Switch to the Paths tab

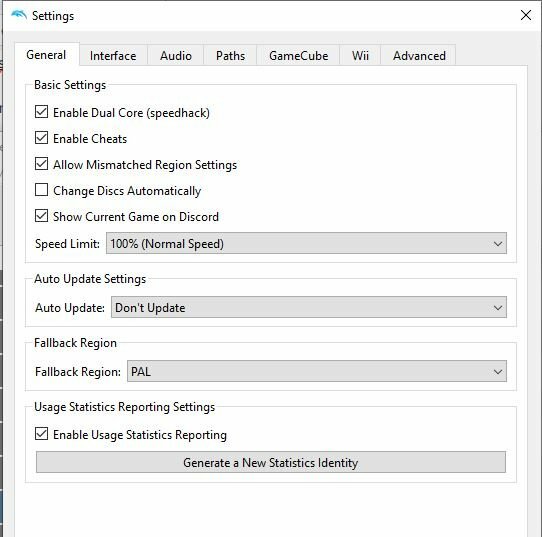[230, 56]
